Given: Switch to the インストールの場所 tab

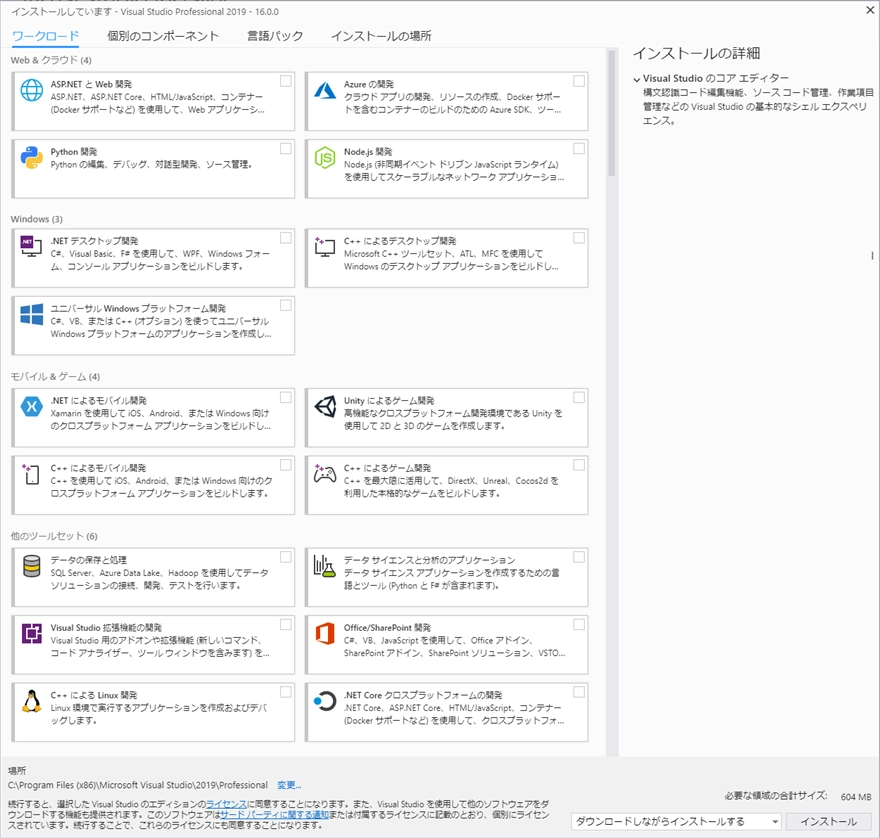Looking at the screenshot, I should [x=381, y=36].
